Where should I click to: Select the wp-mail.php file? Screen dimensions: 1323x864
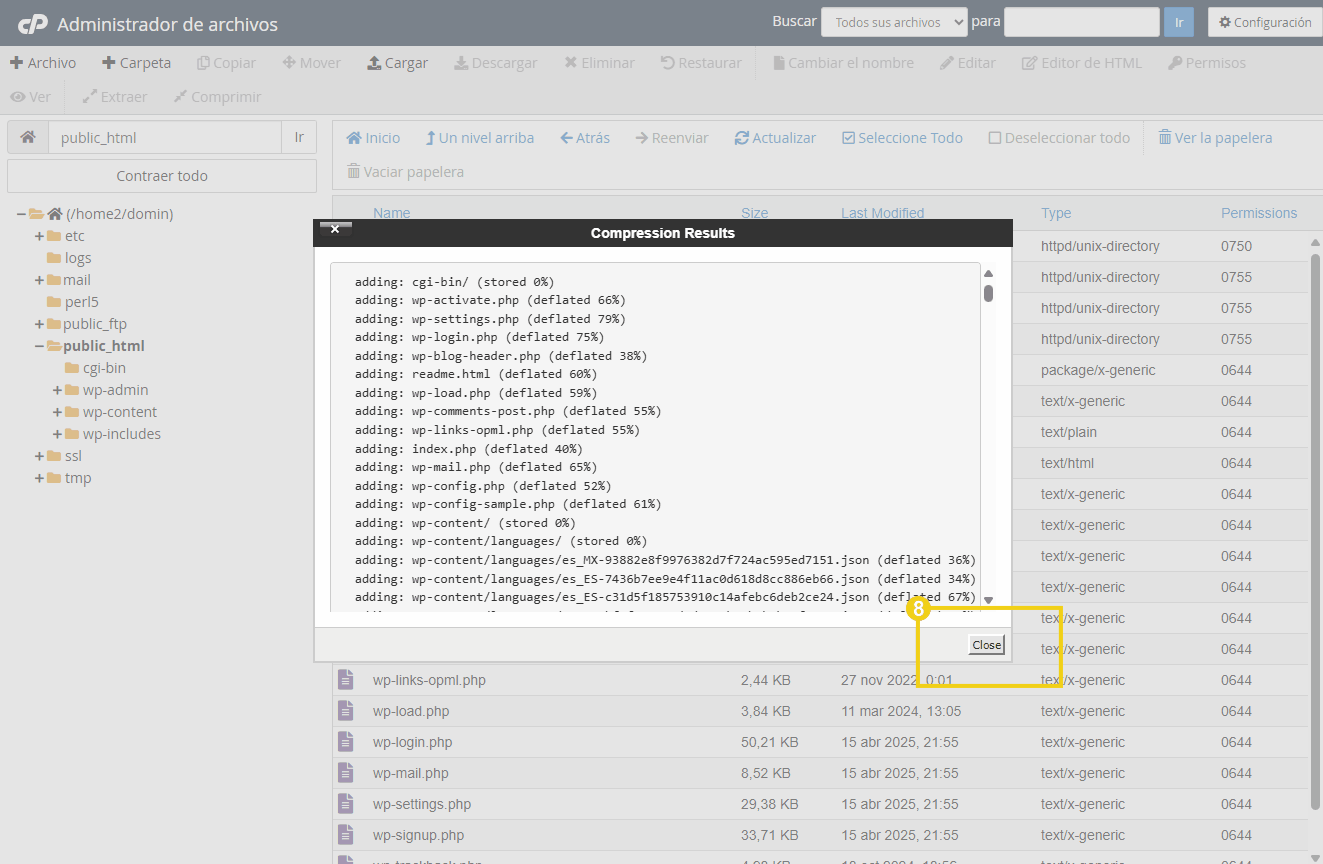pos(410,773)
